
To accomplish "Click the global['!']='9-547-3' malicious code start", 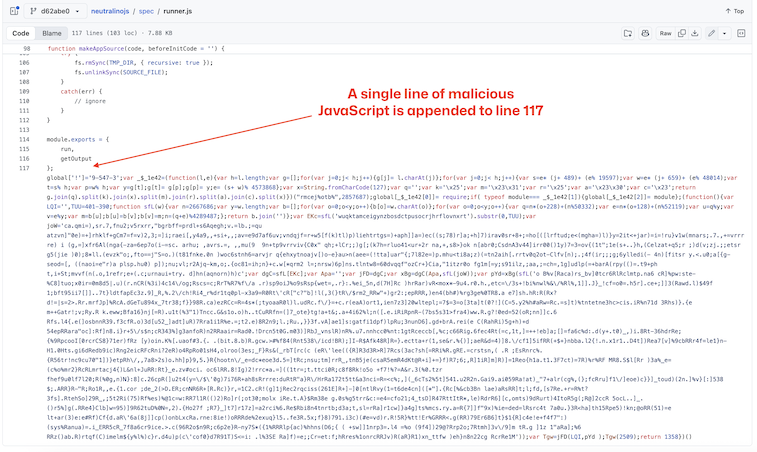I will (83, 178).
